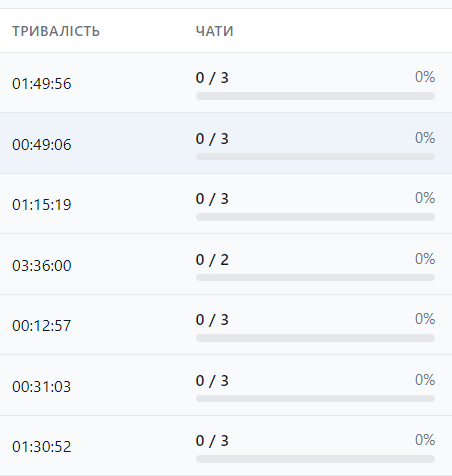Choose the 01:30:52 duration row
452x476 pixels.
(226, 446)
